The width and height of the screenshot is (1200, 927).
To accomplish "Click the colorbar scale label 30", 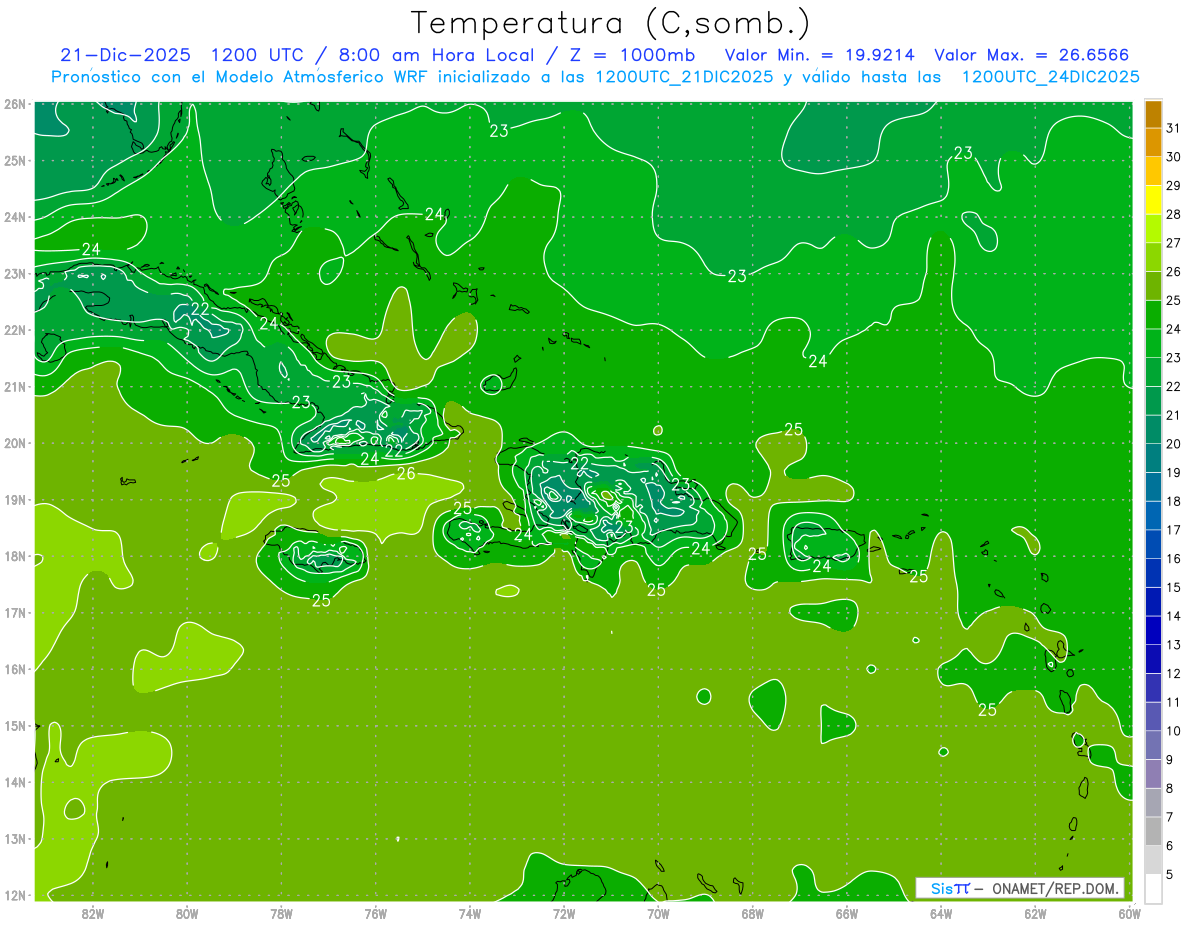I will [x=1174, y=157].
